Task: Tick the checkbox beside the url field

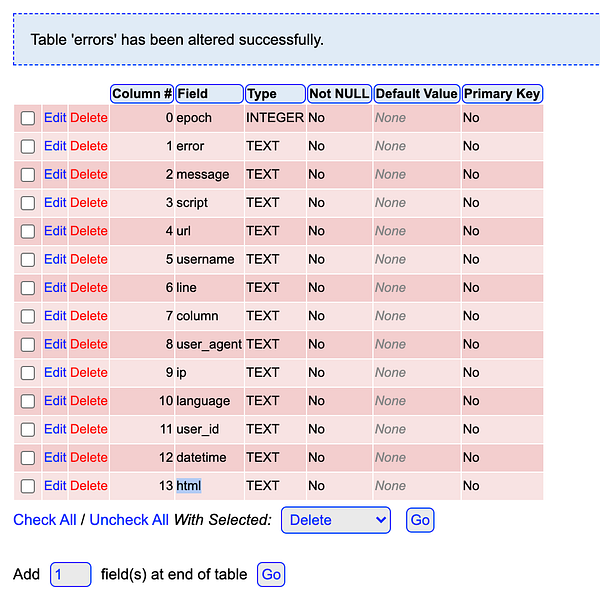Action: [x=28, y=231]
